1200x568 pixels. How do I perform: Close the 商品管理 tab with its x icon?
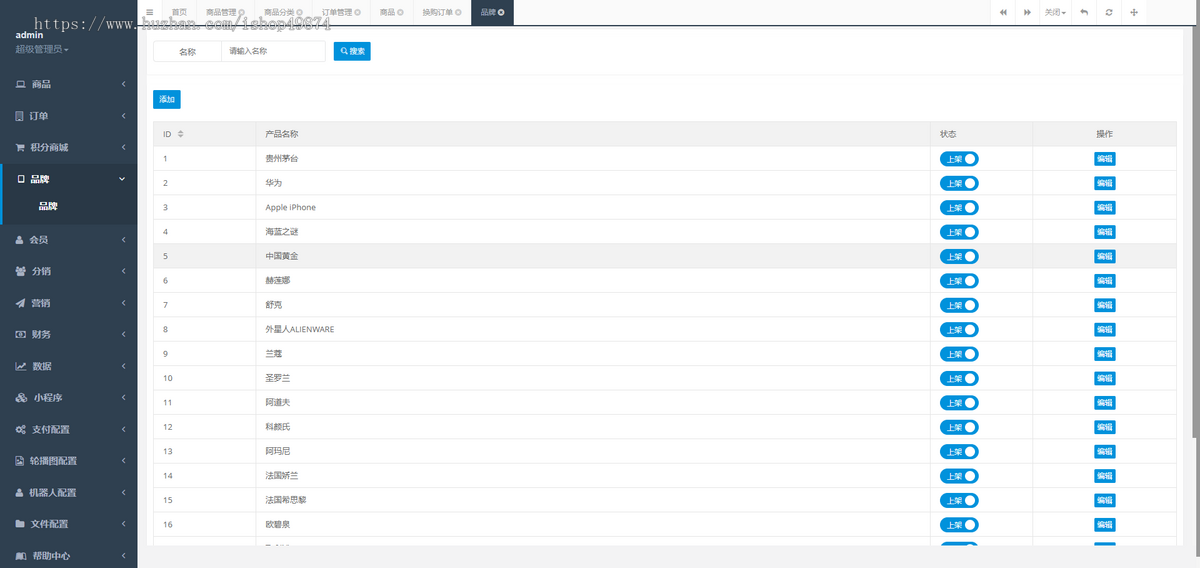point(241,13)
